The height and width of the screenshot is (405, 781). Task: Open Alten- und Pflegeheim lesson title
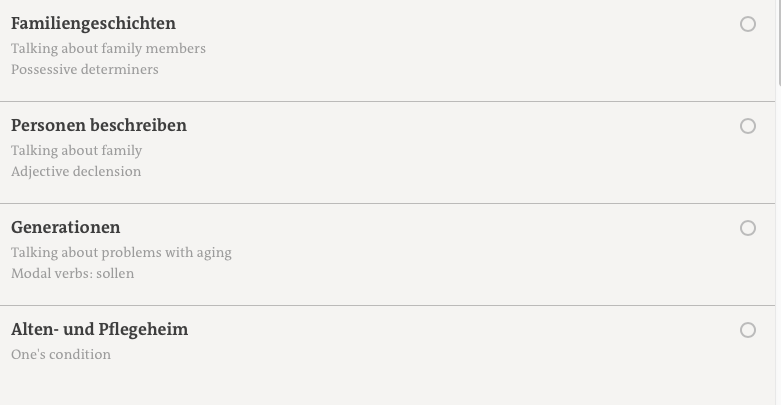click(99, 329)
